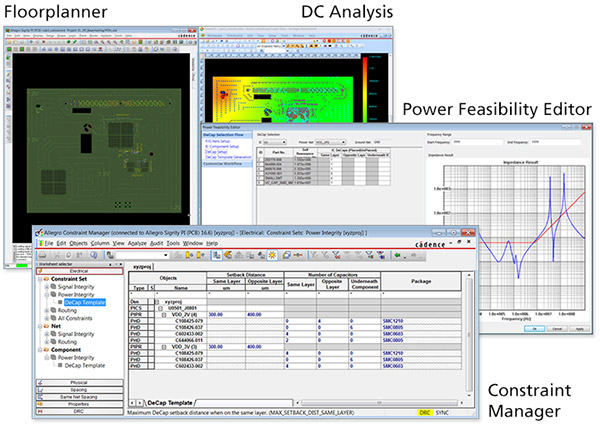
Task: Open the IC dropdown in Power Feasibility Editor
Action: click(284, 142)
